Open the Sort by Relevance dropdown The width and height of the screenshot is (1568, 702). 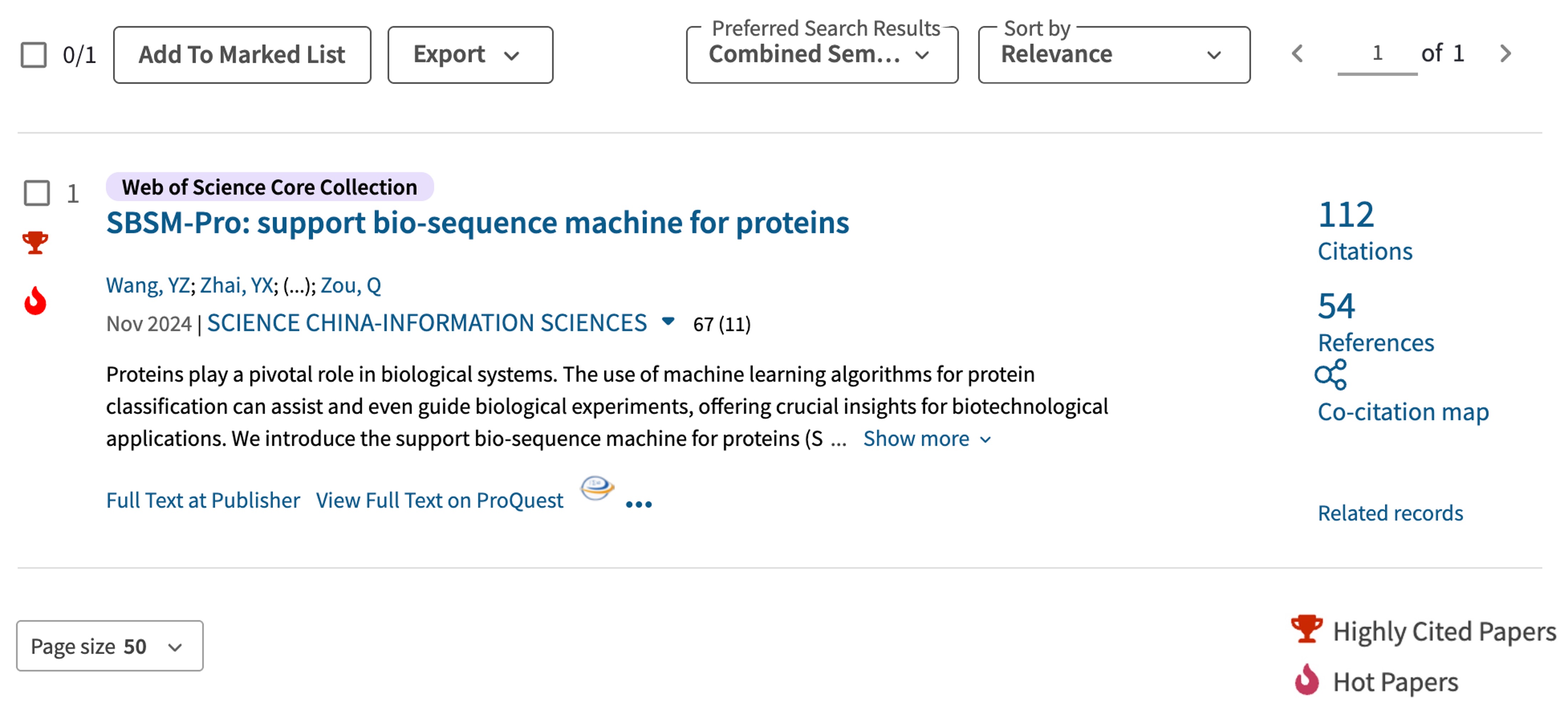coord(1114,55)
